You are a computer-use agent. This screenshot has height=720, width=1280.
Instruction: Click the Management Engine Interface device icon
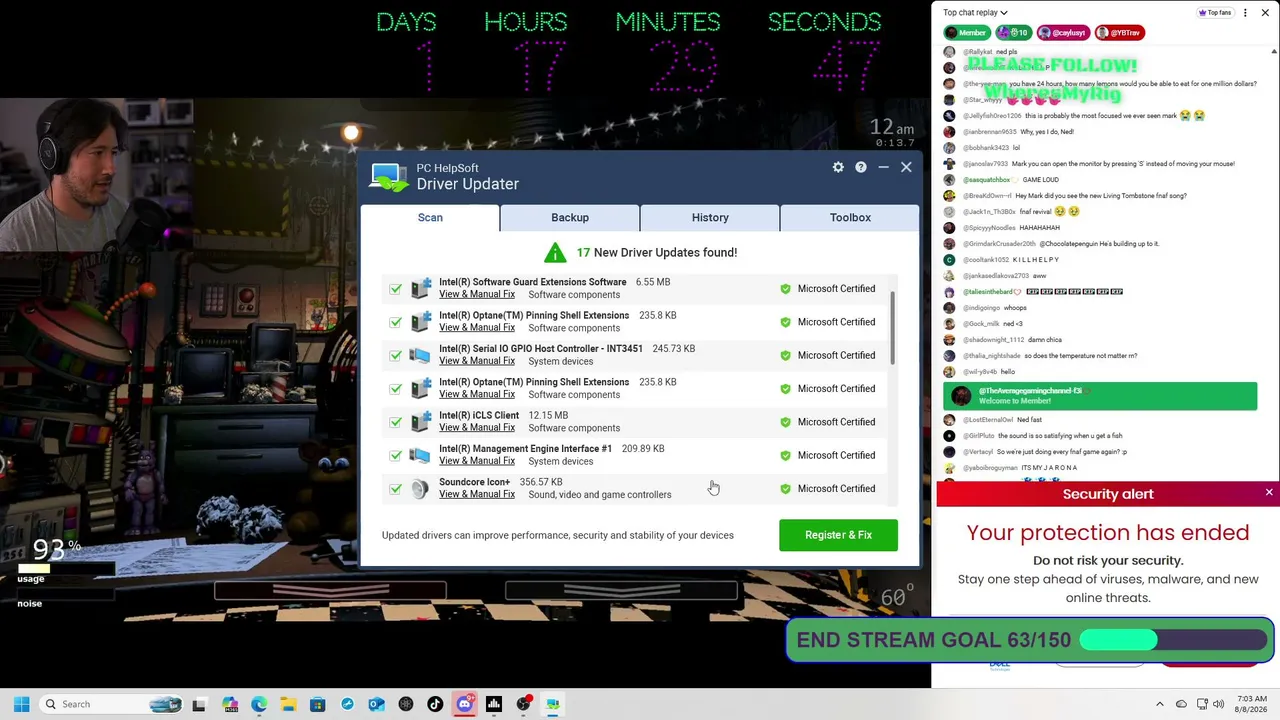[420, 455]
